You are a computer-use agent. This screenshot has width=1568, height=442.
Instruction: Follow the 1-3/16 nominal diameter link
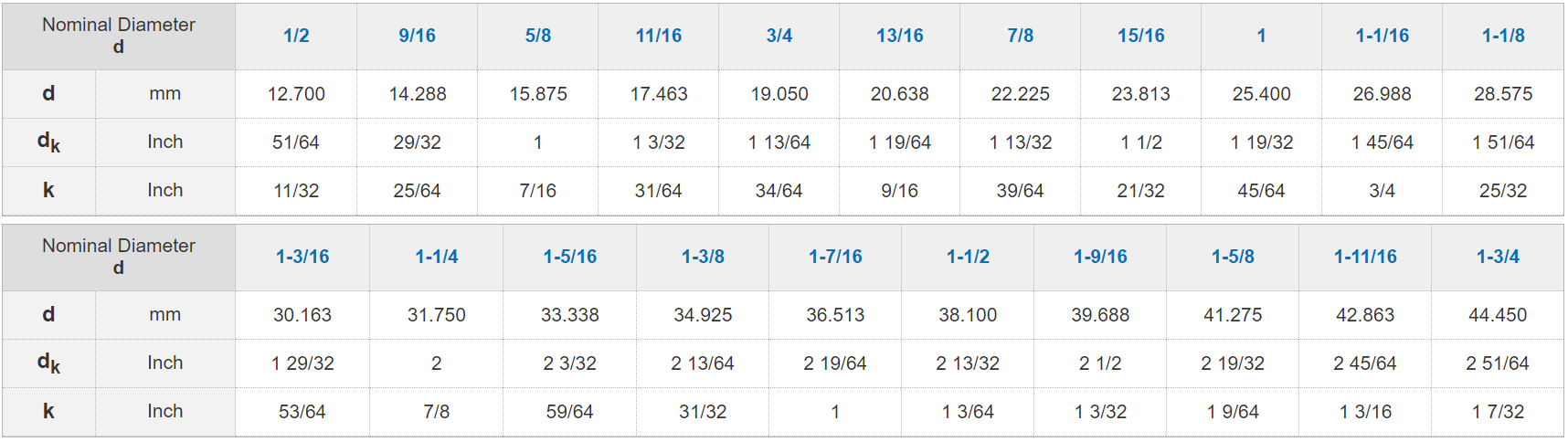(x=302, y=257)
